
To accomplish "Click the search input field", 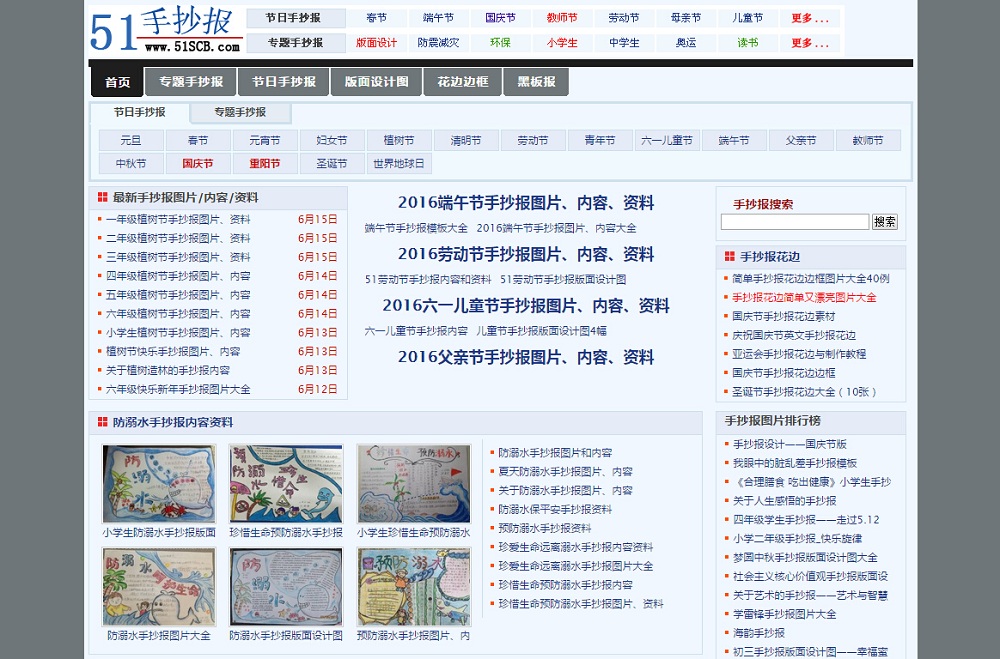I will [x=795, y=221].
